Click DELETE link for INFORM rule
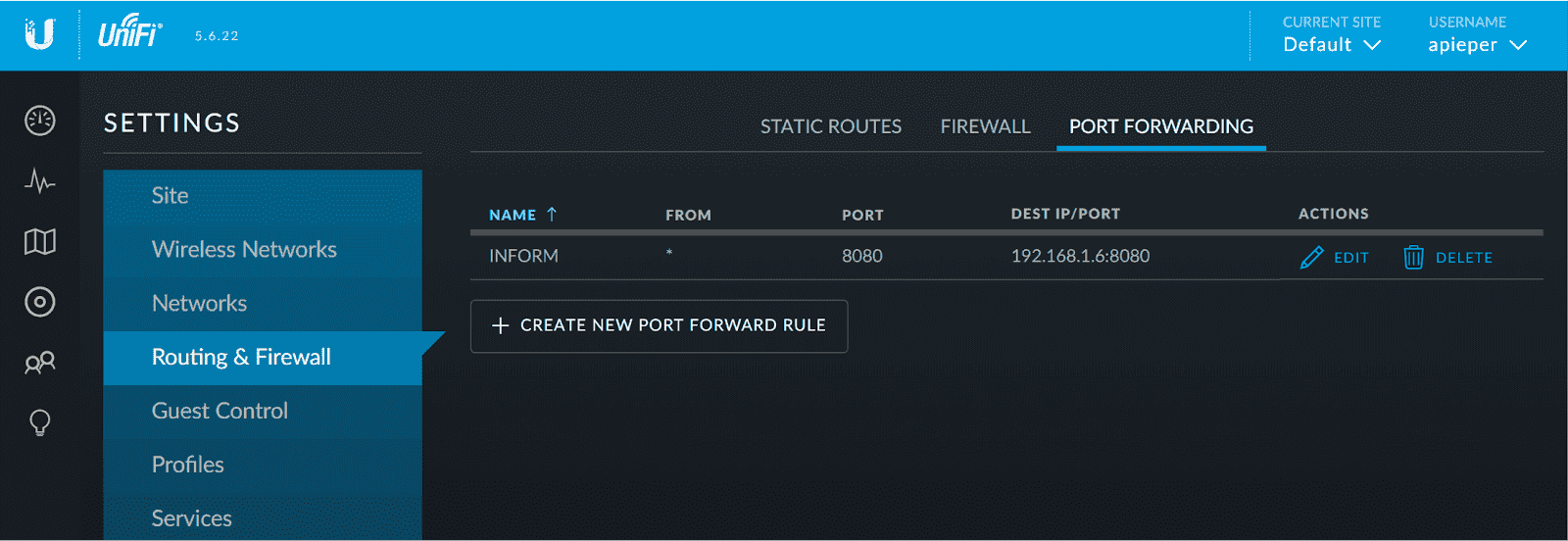1568x541 pixels. [x=1464, y=258]
